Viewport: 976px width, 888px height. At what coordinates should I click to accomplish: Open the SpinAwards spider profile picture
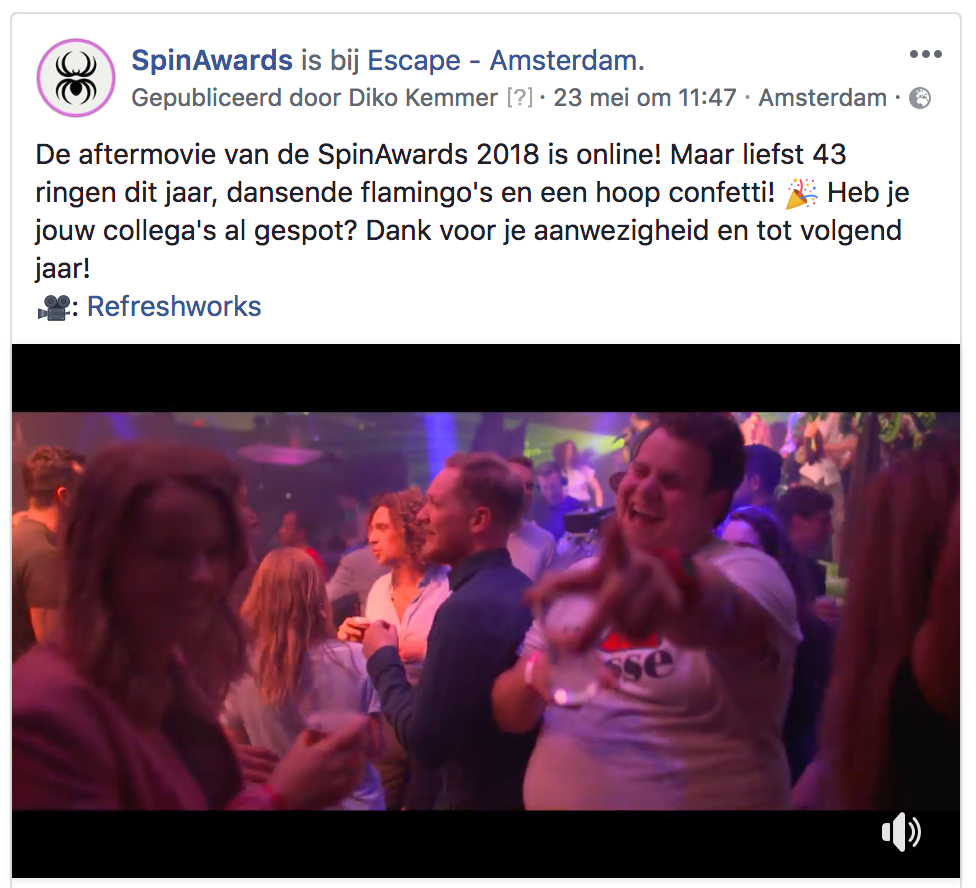click(x=76, y=78)
